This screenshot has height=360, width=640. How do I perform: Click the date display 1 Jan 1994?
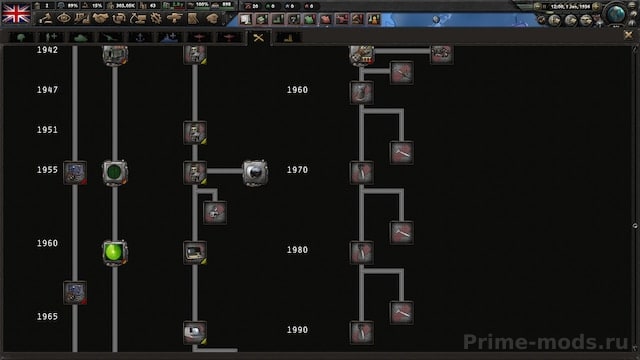570,7
